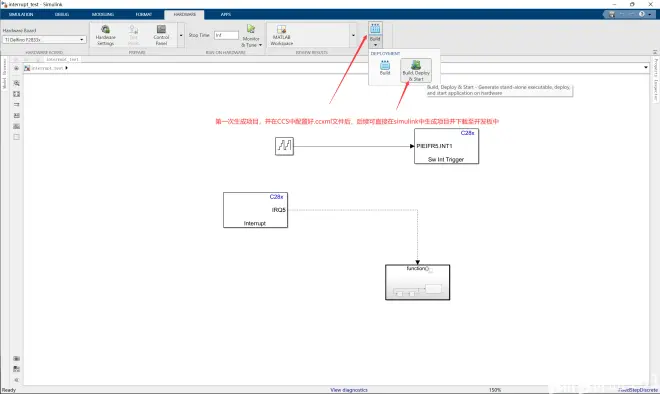Click the Save icon in quick access toolbar
Screen dimensions: 660x394
[x=612, y=14]
